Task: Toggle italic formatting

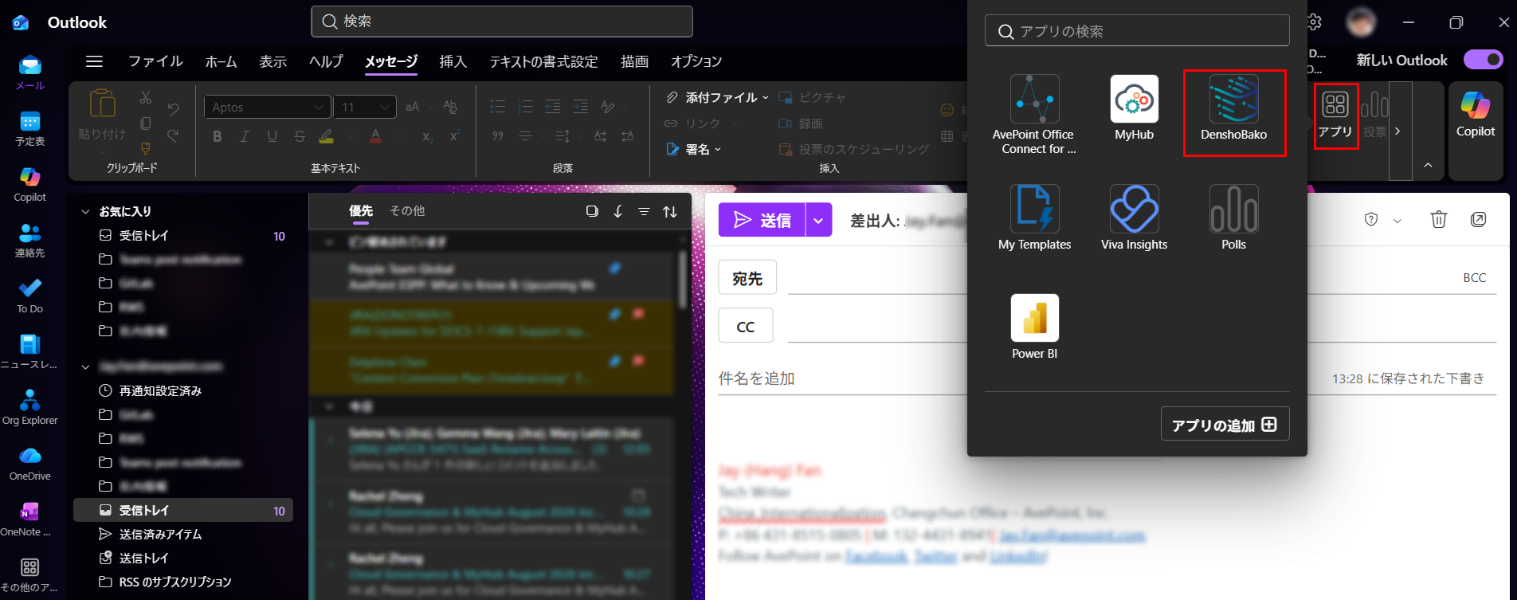Action: pyautogui.click(x=244, y=136)
